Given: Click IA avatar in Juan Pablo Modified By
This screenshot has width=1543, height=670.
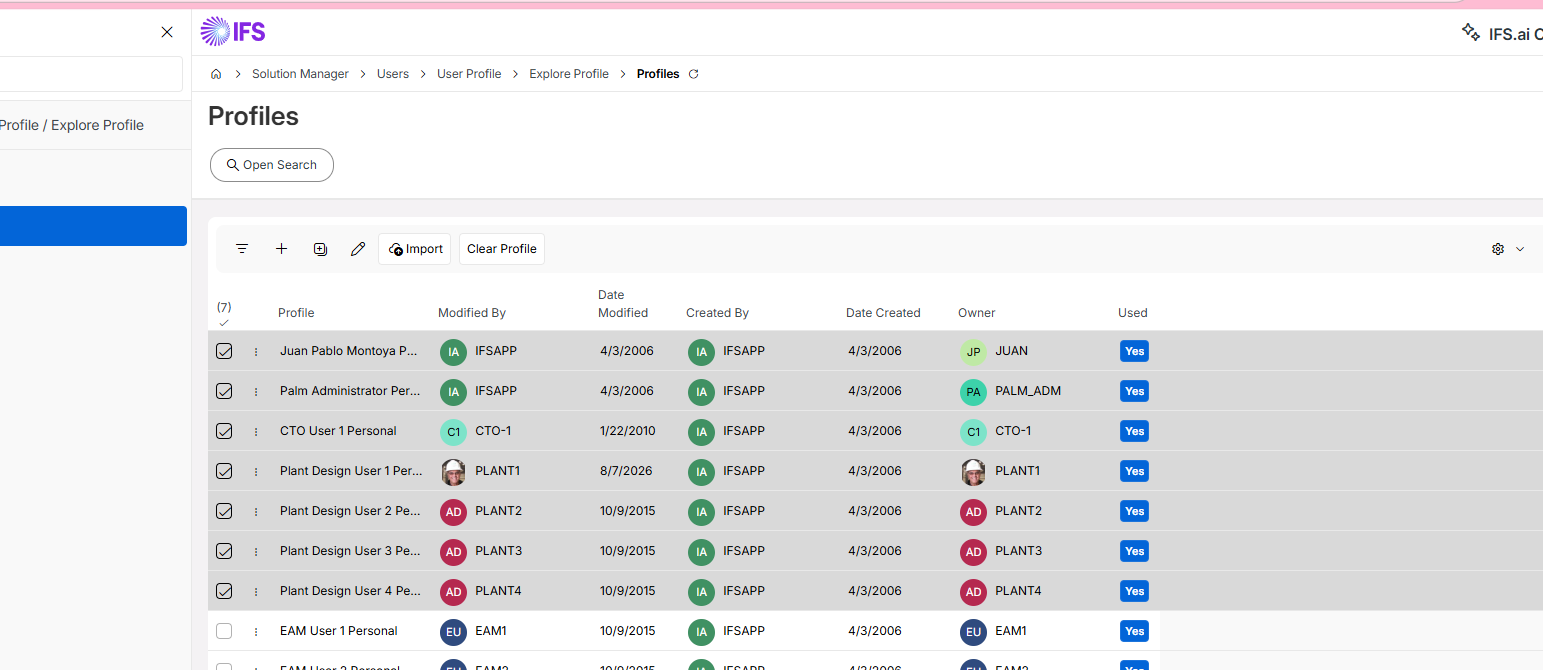Looking at the screenshot, I should click(x=453, y=352).
